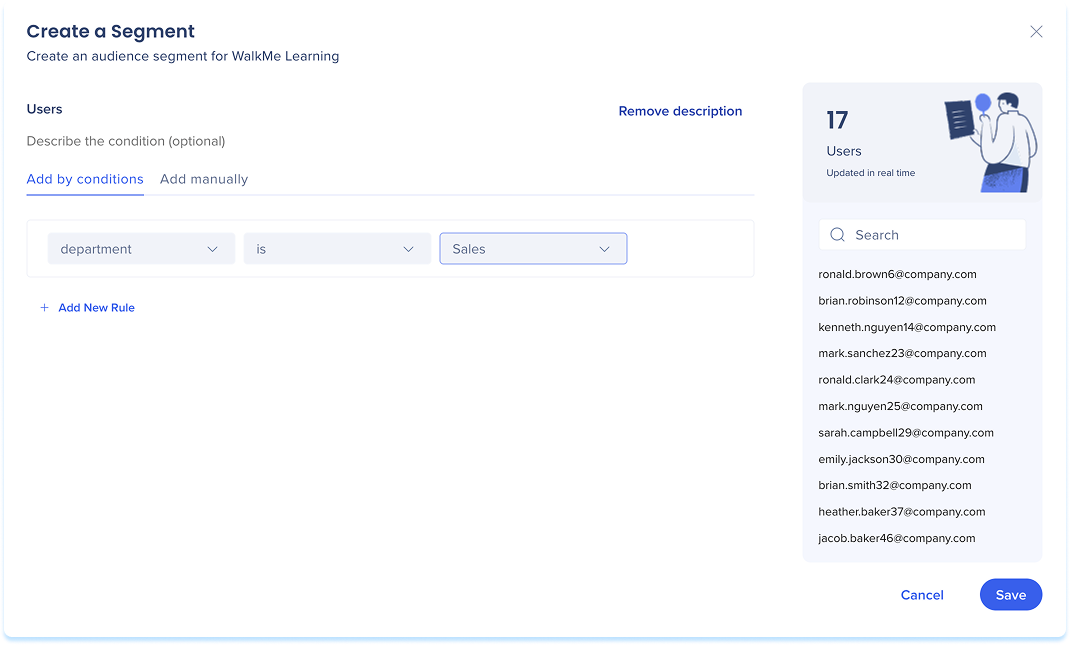Open the department attribute dropdown
Image resolution: width=1070 pixels, height=645 pixels.
[x=141, y=249]
